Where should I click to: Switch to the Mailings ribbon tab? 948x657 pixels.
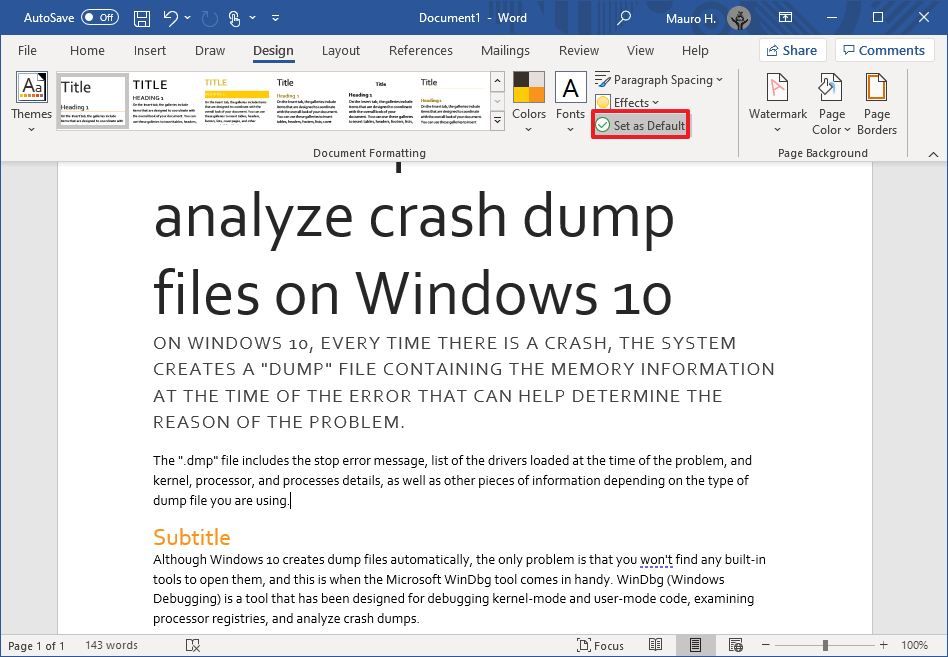point(505,50)
